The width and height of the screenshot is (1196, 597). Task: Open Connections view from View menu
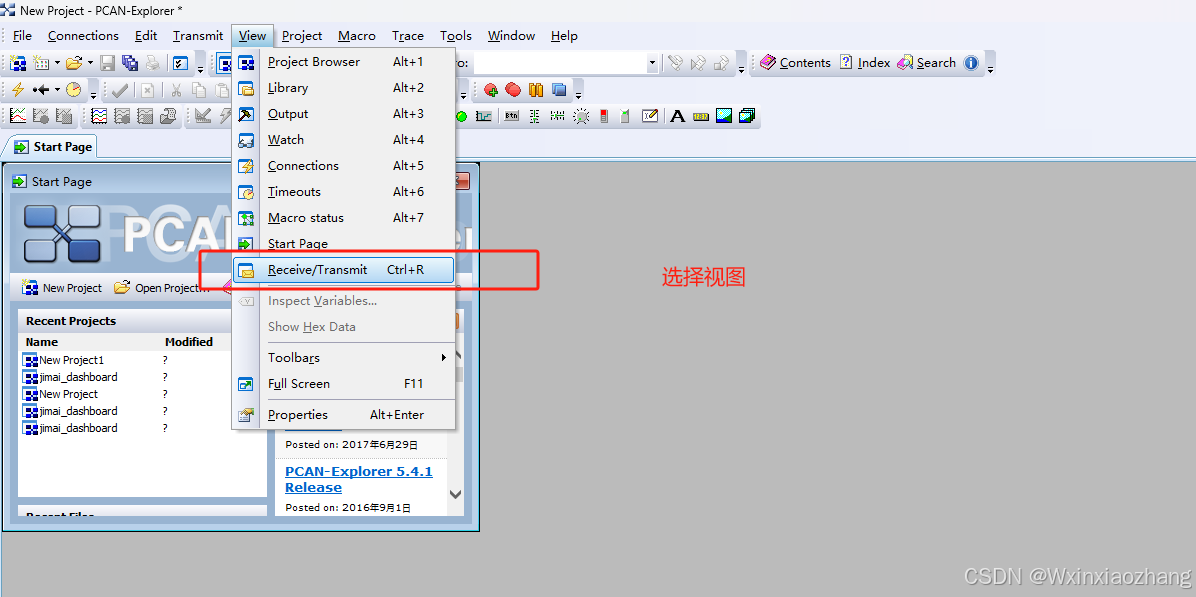tap(343, 165)
